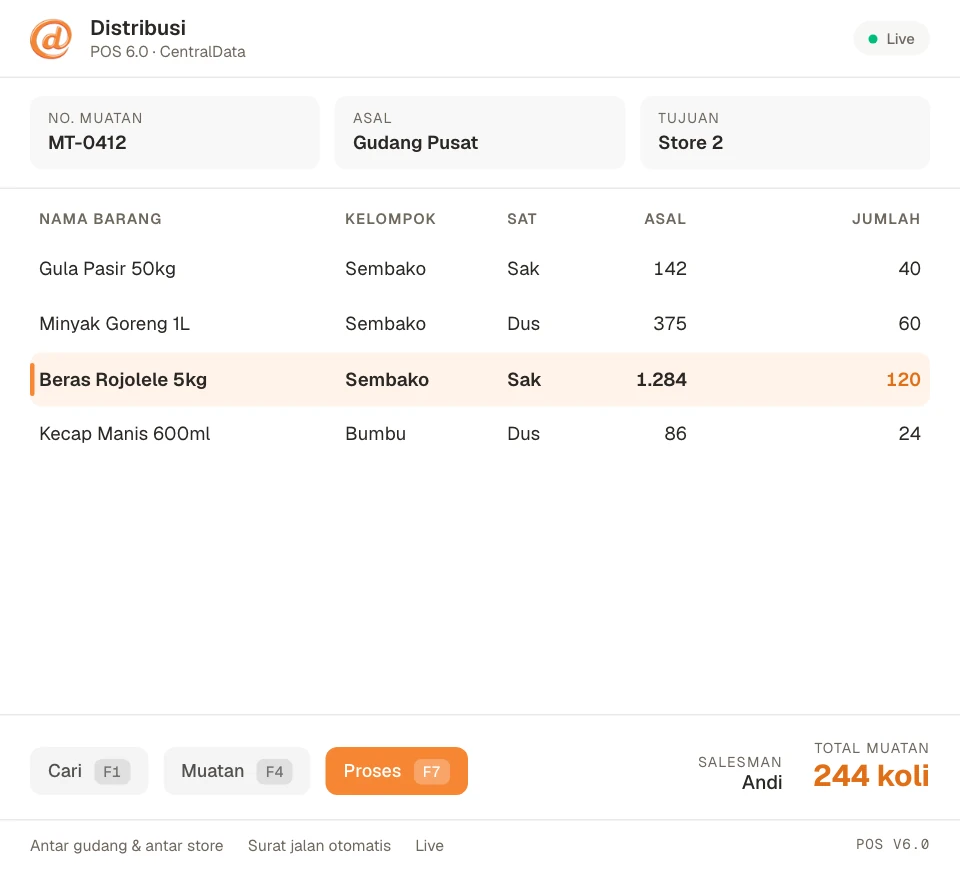Click Jumlah value 24 for Kecap Manis
Screen dimensions: 960x870
point(909,433)
